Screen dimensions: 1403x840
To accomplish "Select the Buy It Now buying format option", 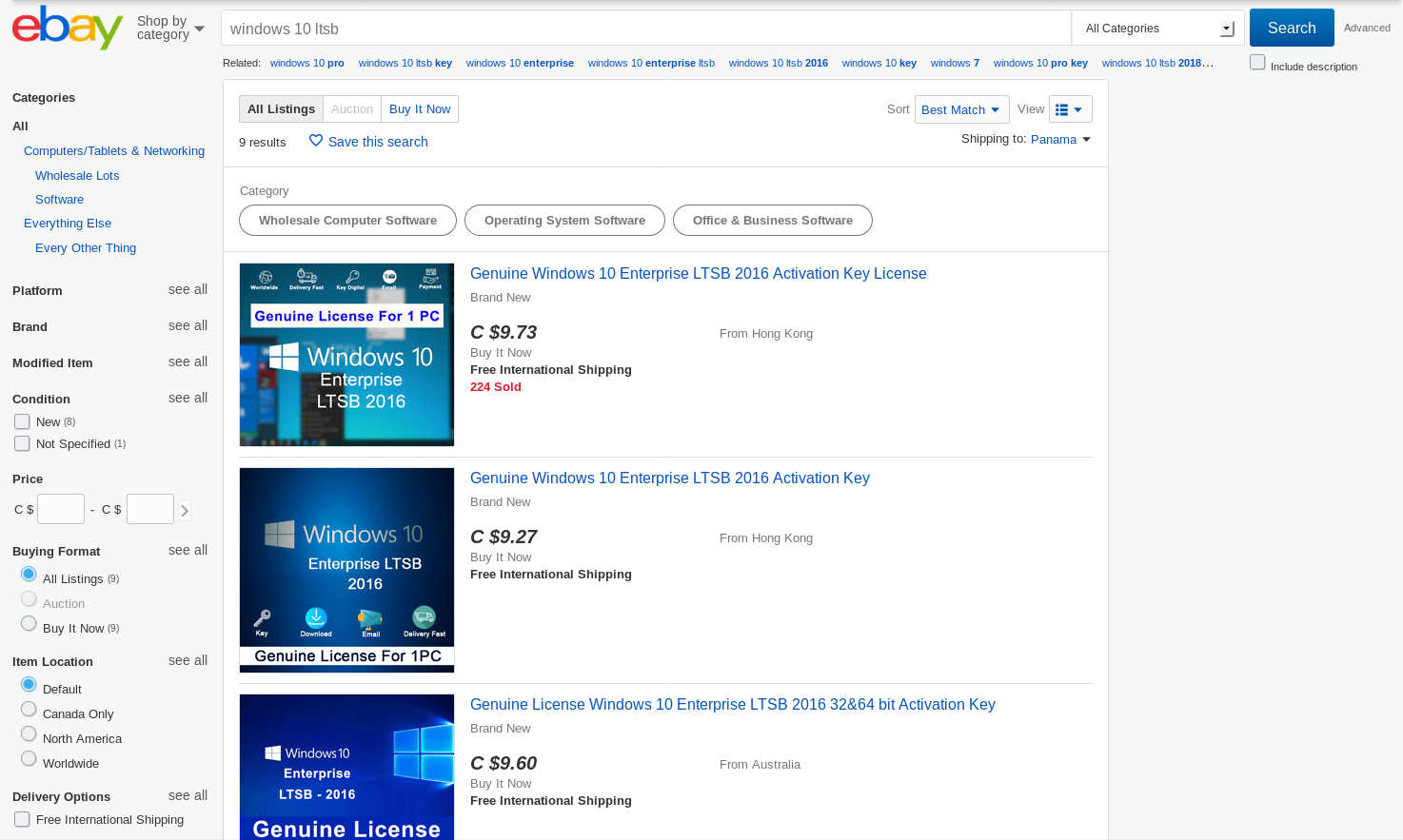I will 28,623.
